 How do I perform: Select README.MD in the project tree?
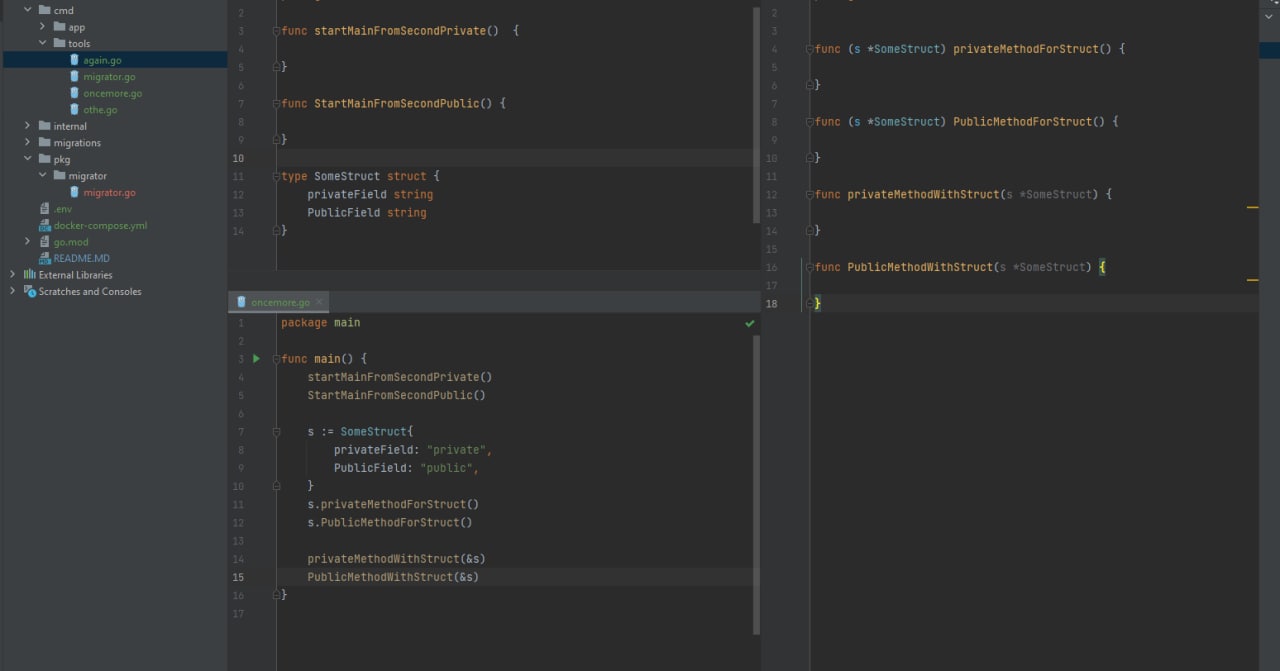pyautogui.click(x=82, y=258)
